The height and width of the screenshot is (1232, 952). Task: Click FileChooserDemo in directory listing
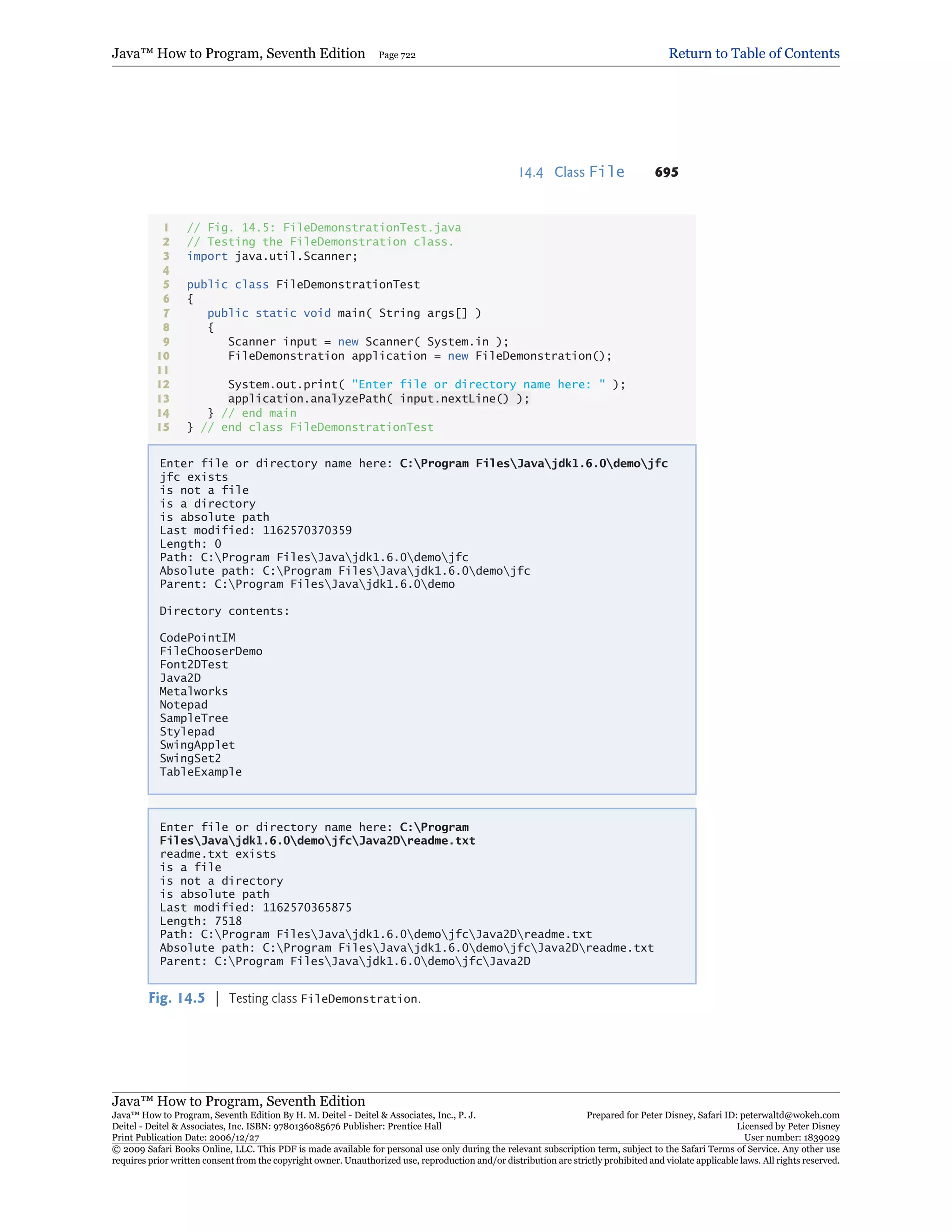211,651
